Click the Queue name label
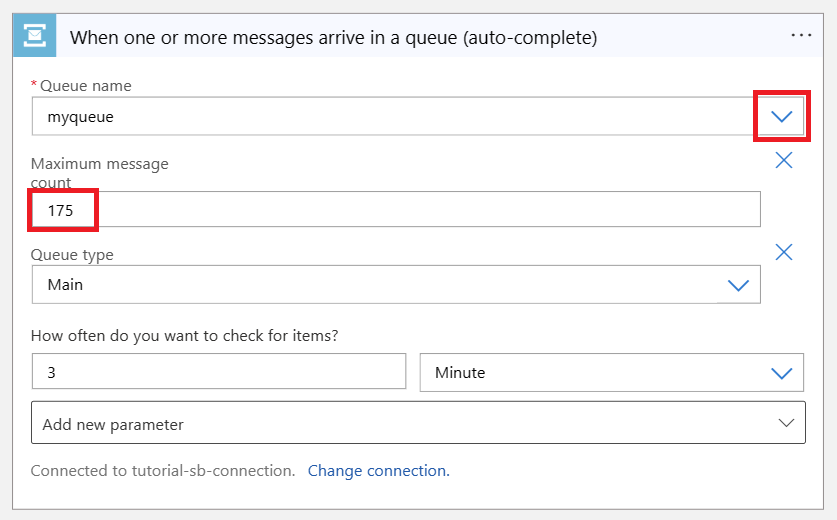 [x=85, y=86]
